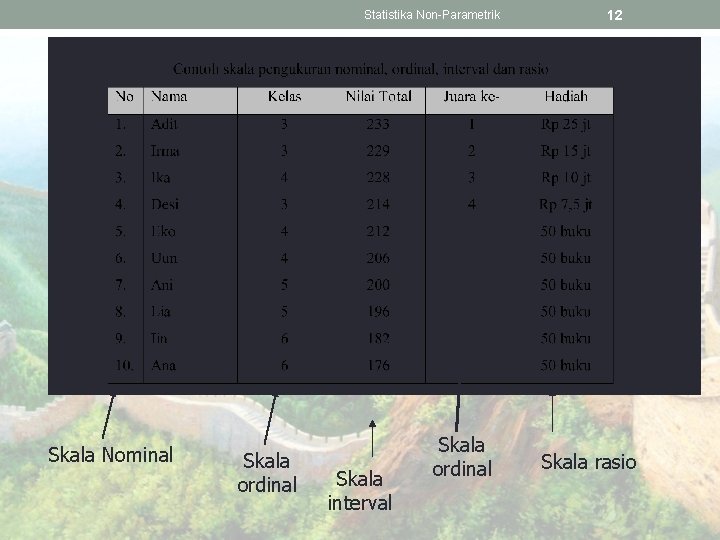The image size is (720, 540).
Task: Click the name 'Tin' in the table
Action: point(159,338)
